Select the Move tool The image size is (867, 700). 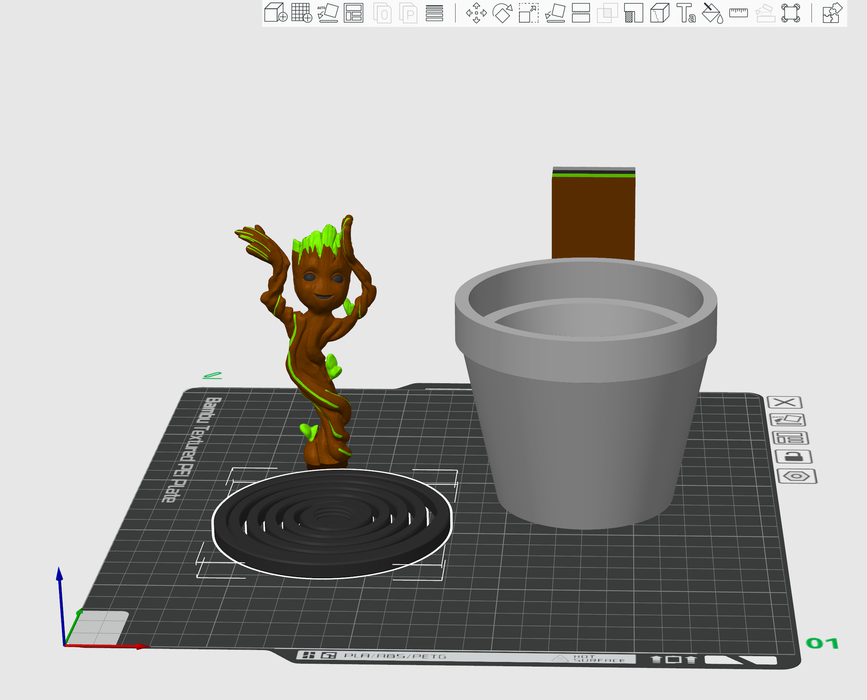[476, 13]
